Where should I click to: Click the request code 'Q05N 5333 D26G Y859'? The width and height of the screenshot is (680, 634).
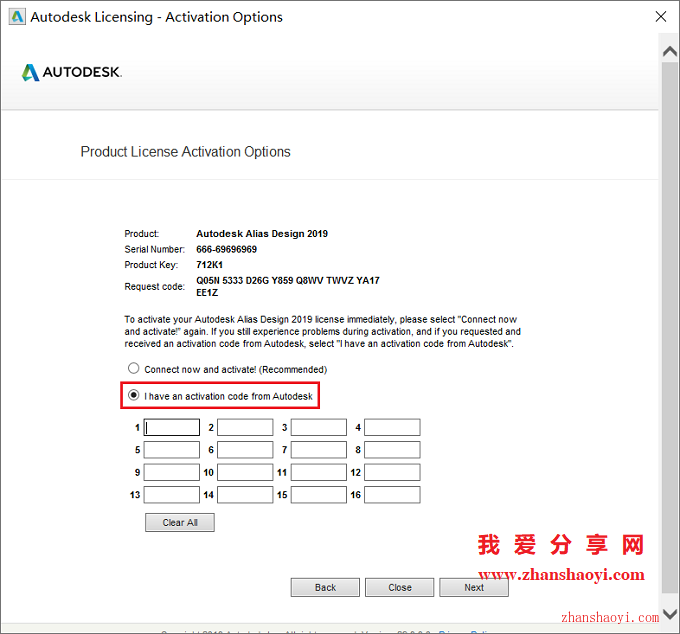coord(245,281)
